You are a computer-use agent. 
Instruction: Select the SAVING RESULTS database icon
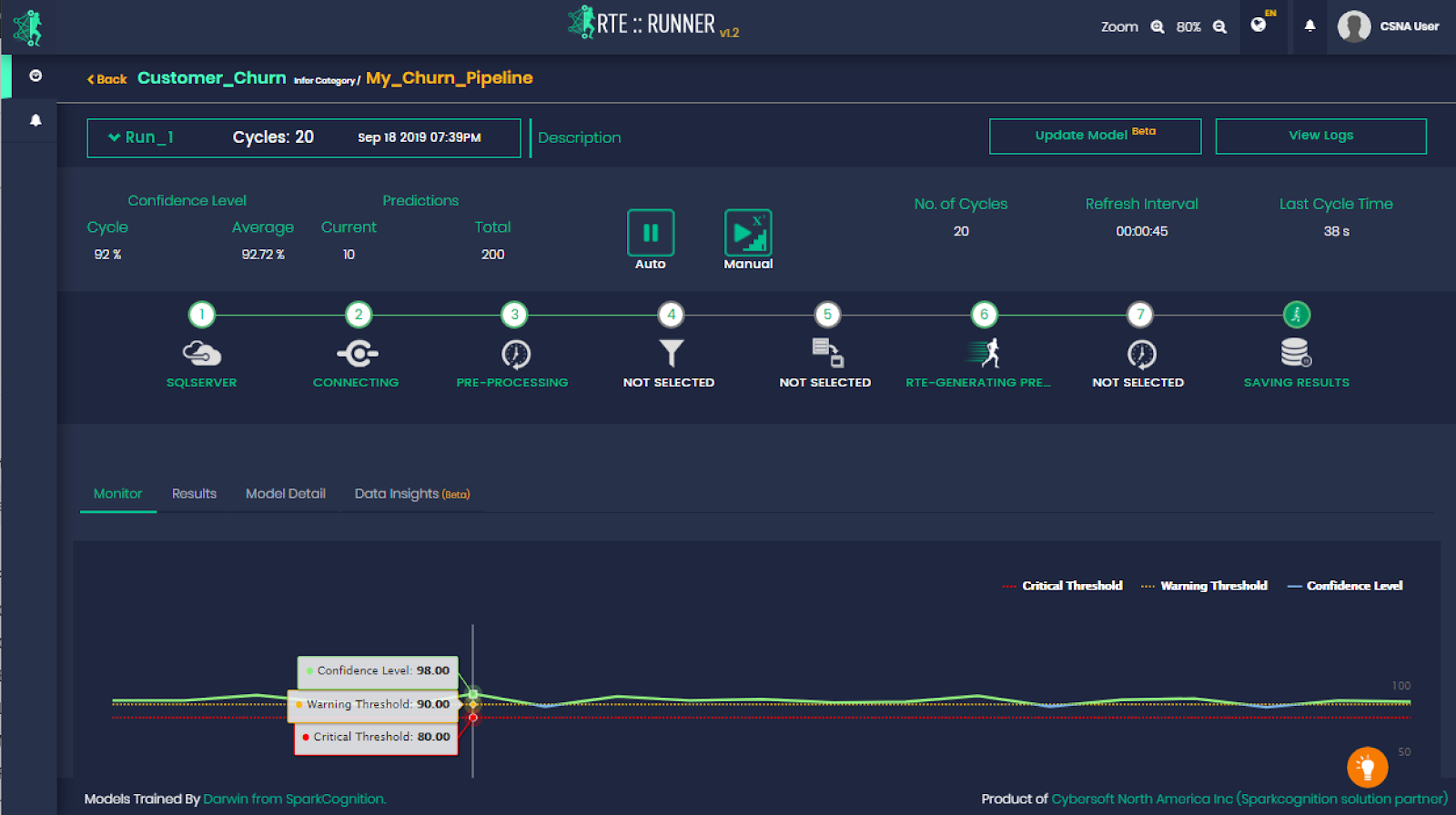[1296, 352]
